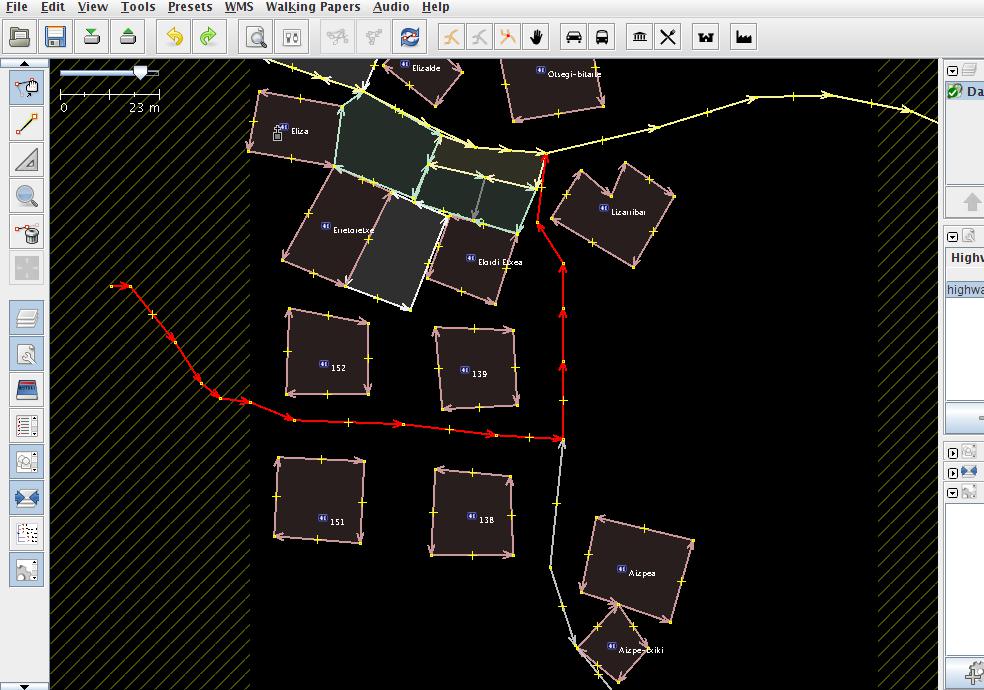Click the Save file icon
Image resolution: width=984 pixels, height=690 pixels.
pyautogui.click(x=54, y=37)
